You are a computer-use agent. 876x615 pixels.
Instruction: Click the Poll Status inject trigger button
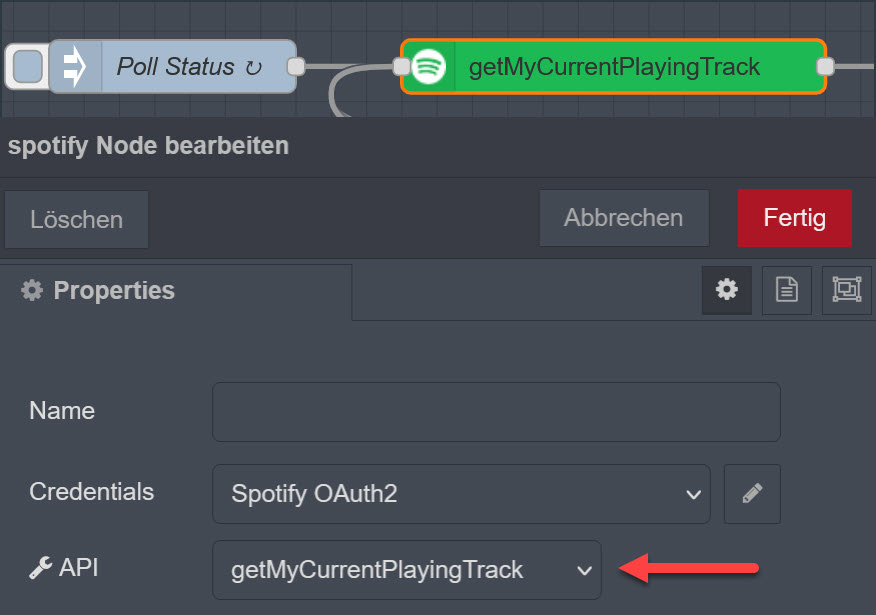point(28,66)
